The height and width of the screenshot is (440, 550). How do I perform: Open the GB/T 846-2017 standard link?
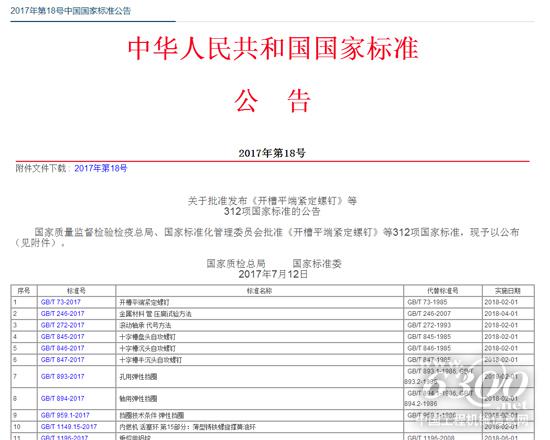coord(62,348)
